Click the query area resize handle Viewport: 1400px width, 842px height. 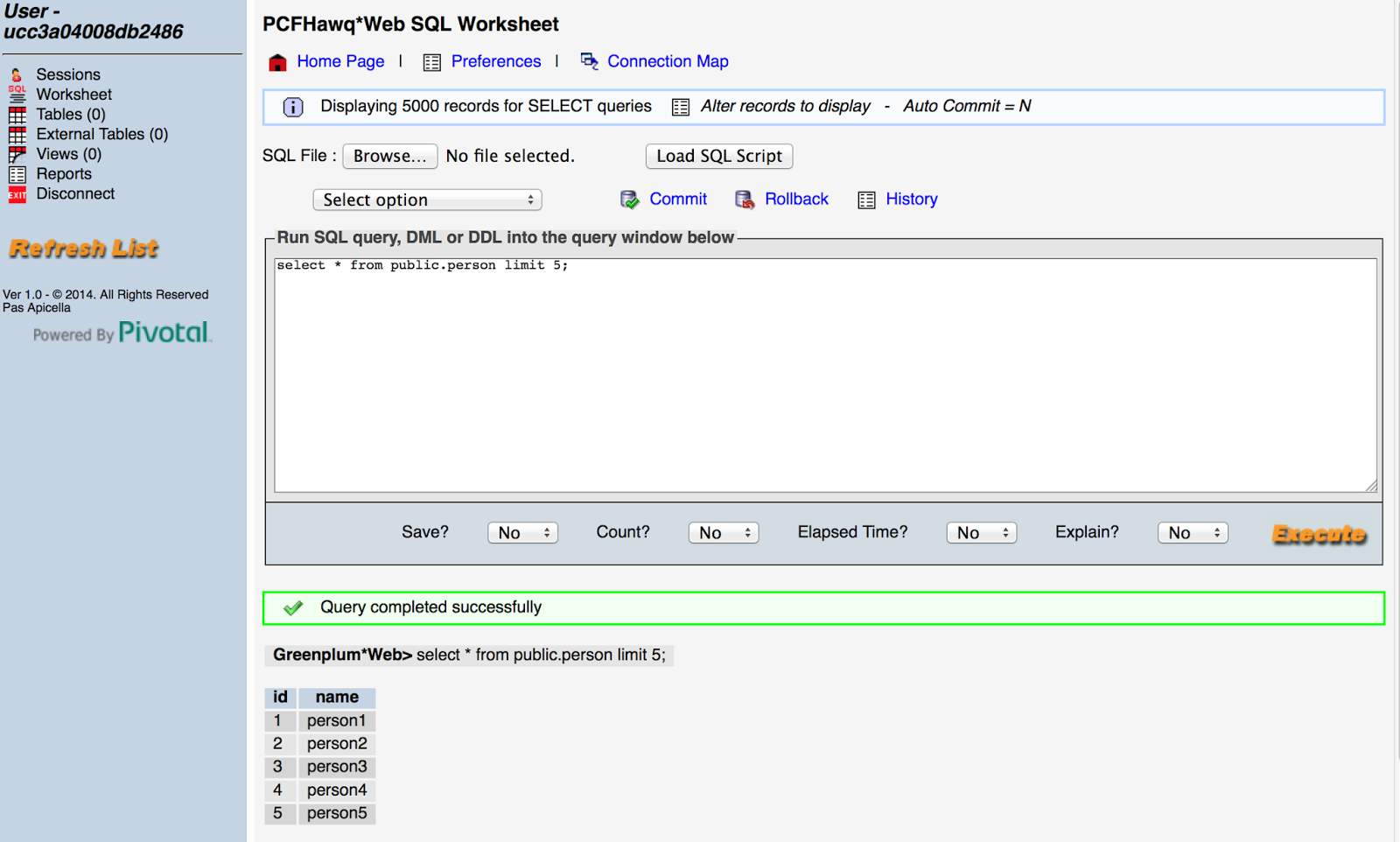1370,486
